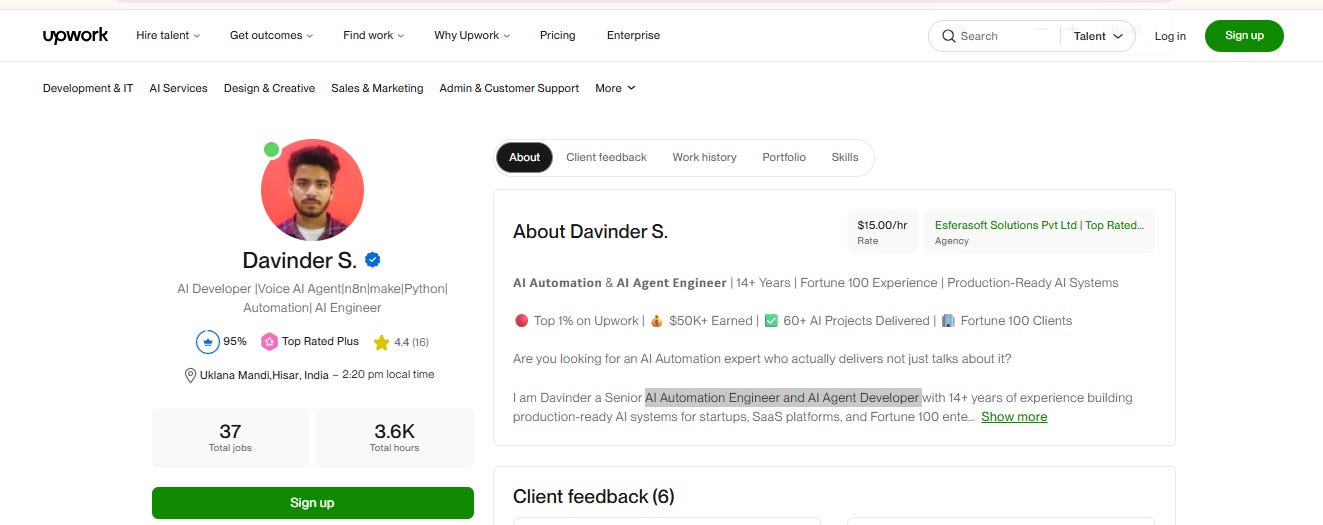Click the Uklana Mandi, Hisar, India location text
Screen dimensions: 1323x525
coord(264,375)
